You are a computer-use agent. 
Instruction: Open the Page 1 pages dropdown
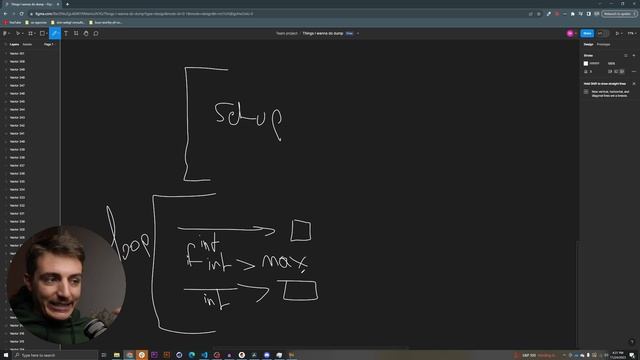coord(49,44)
